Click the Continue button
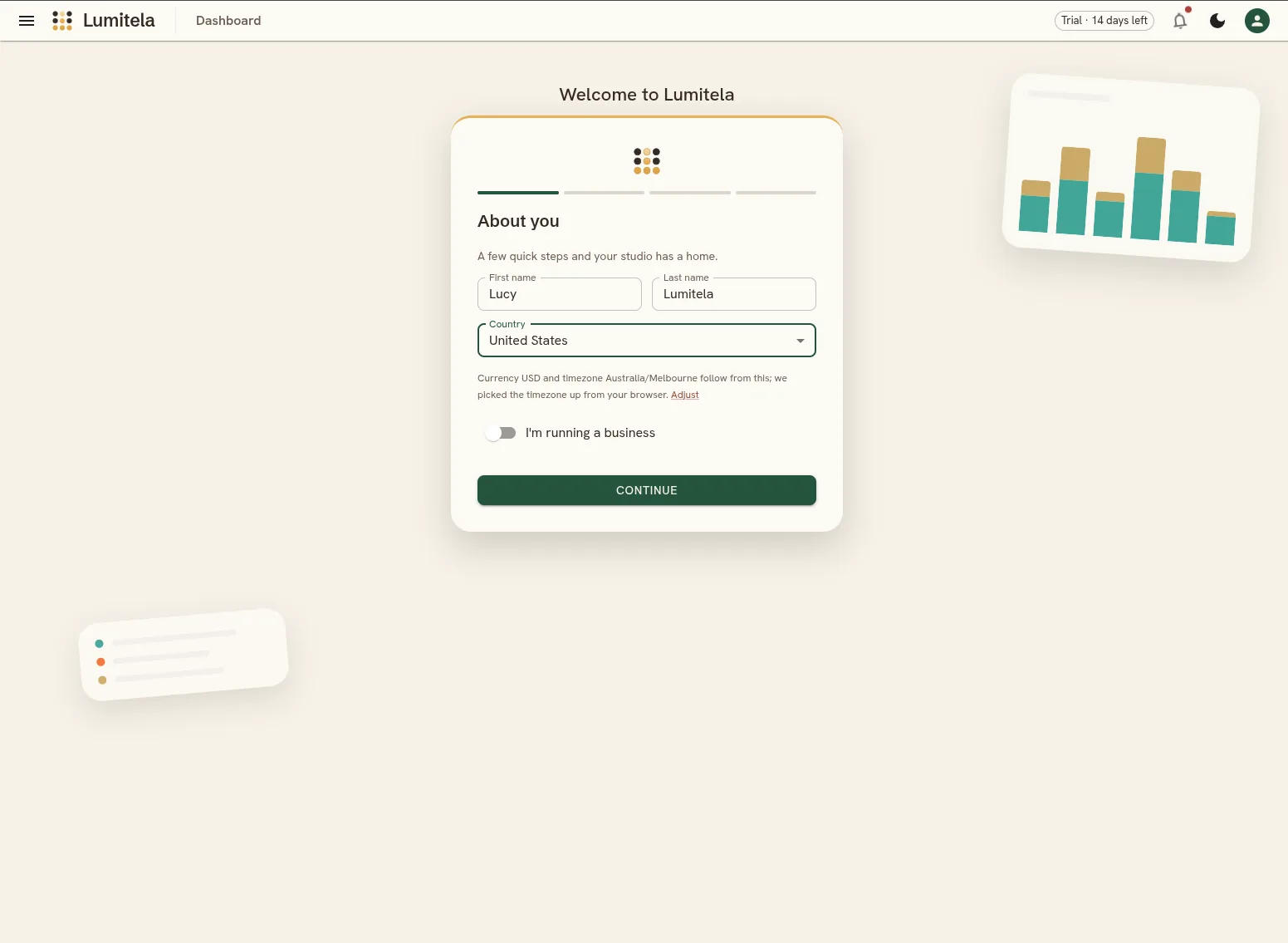 tap(647, 490)
